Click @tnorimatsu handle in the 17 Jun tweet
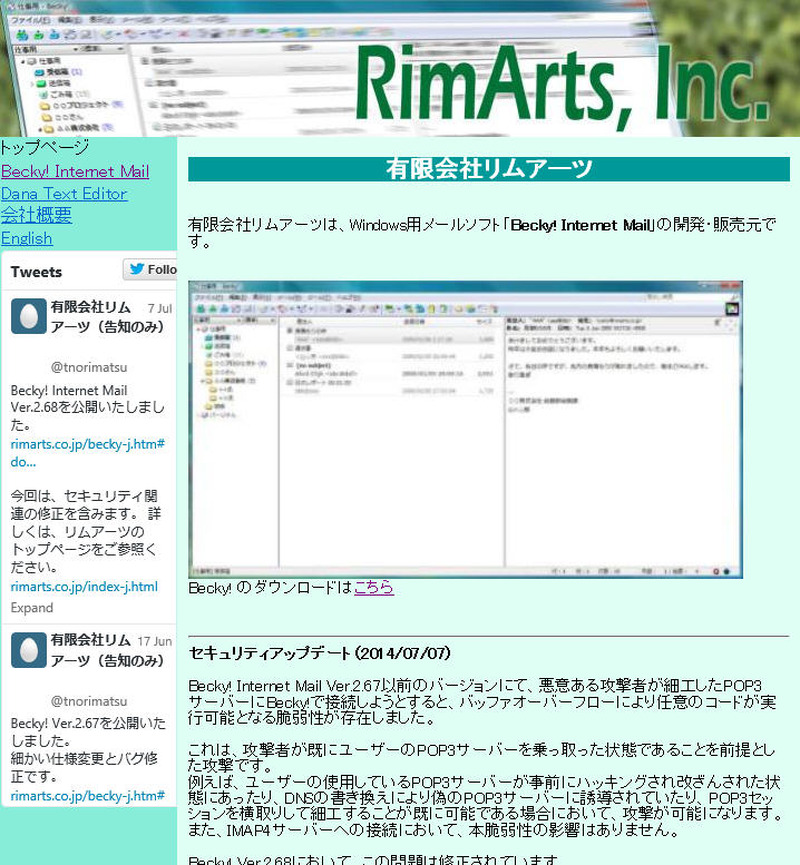Screen dimensions: 800x865 tap(89, 701)
